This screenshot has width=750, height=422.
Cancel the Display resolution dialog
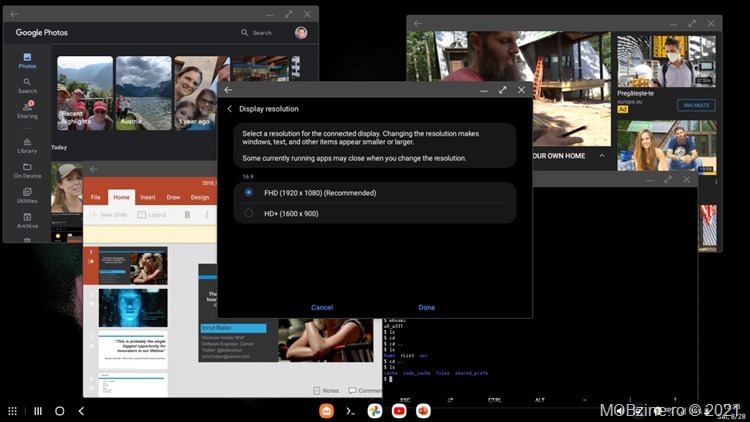coord(322,308)
